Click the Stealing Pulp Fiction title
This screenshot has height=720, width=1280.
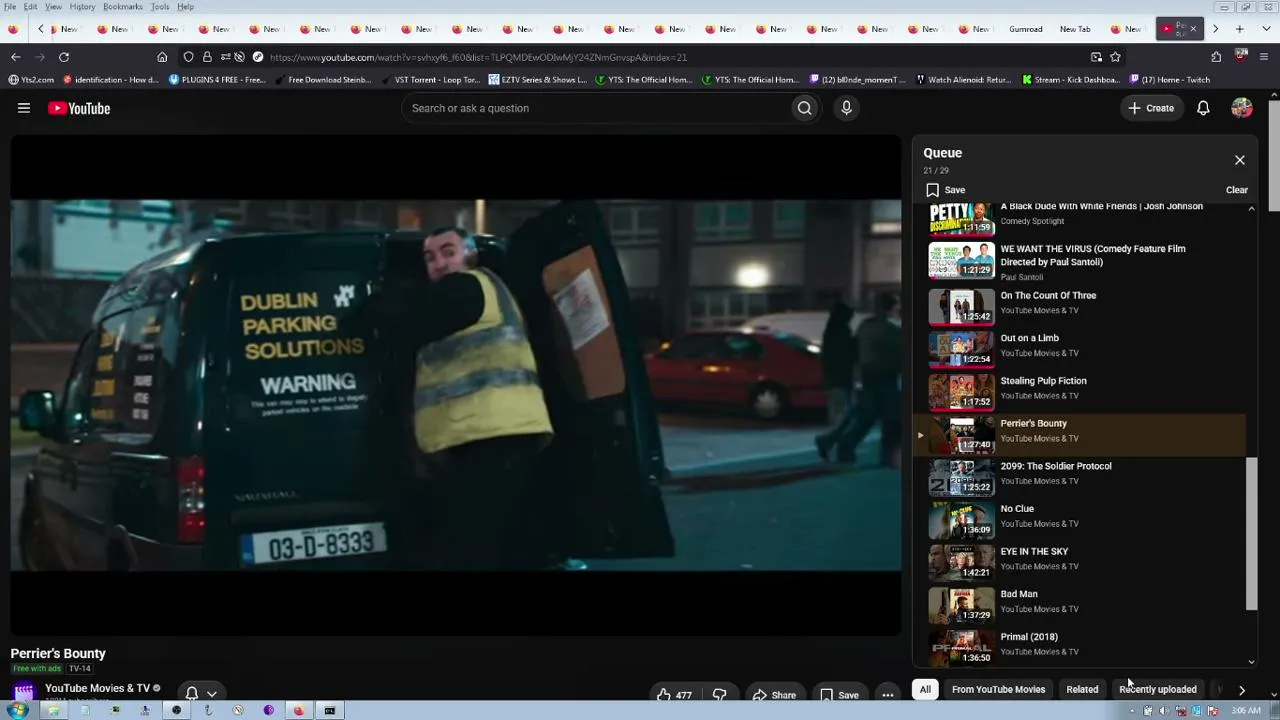[1043, 381]
